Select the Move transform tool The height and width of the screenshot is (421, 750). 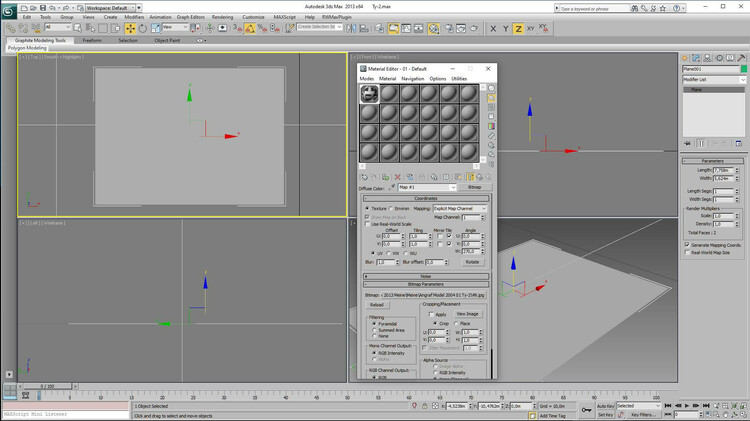click(130, 28)
